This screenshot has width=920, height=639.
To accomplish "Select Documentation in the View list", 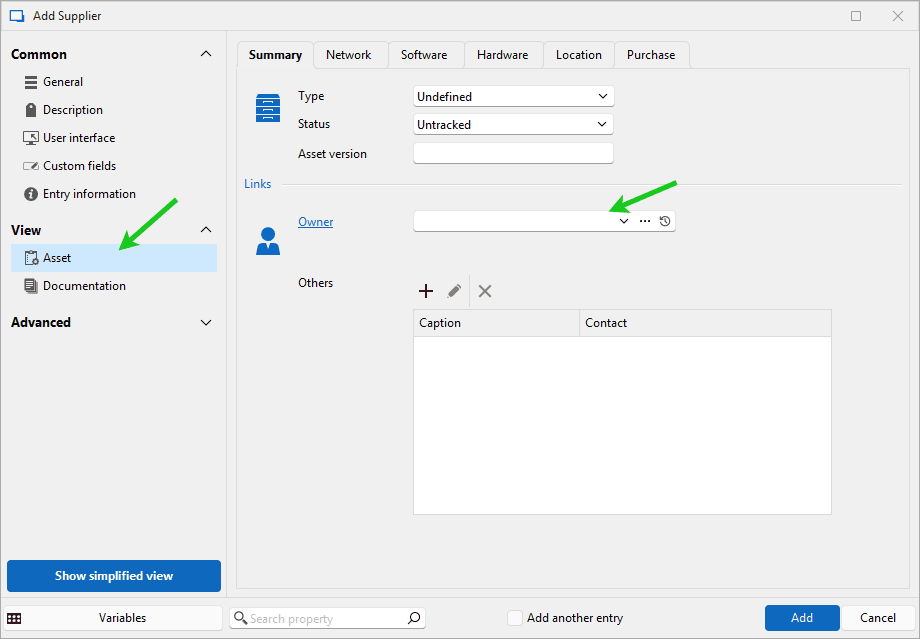I will coord(84,286).
